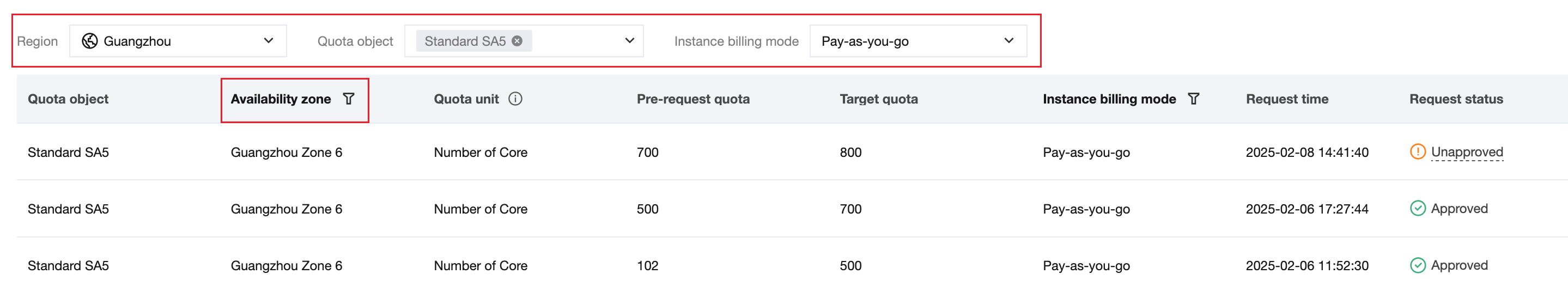Click the Unapproved status link
The width and height of the screenshot is (1568, 292).
pyautogui.click(x=1467, y=152)
